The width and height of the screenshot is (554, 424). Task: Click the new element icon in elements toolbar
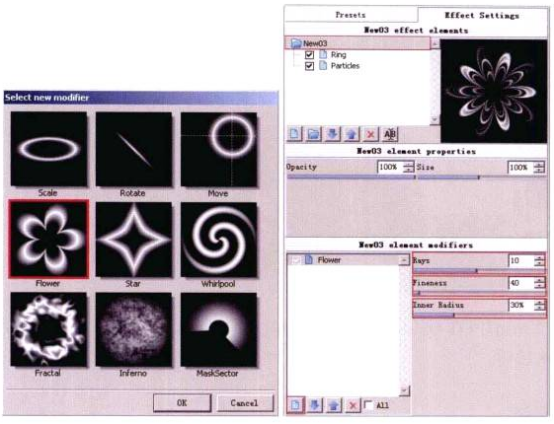(295, 134)
